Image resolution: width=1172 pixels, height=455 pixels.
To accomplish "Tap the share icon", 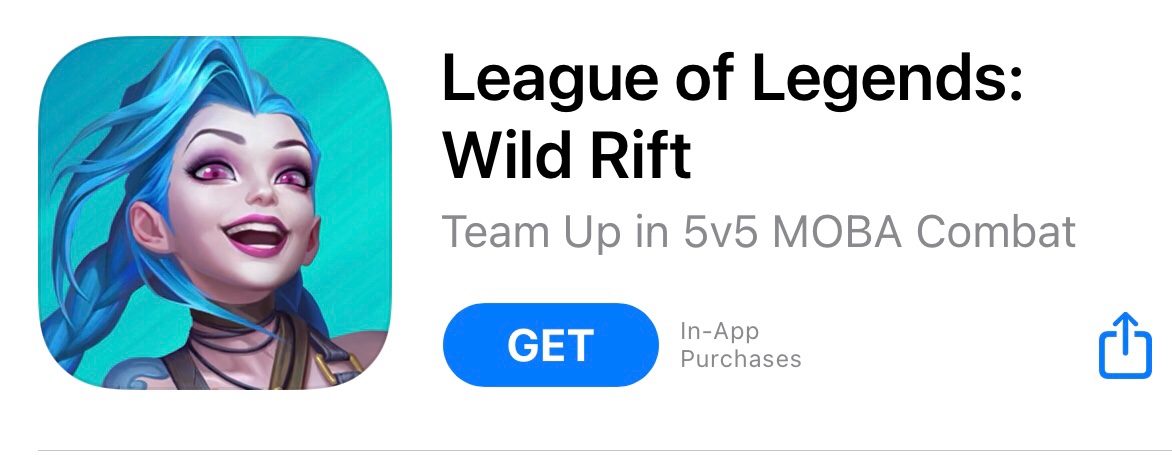I will click(1124, 345).
